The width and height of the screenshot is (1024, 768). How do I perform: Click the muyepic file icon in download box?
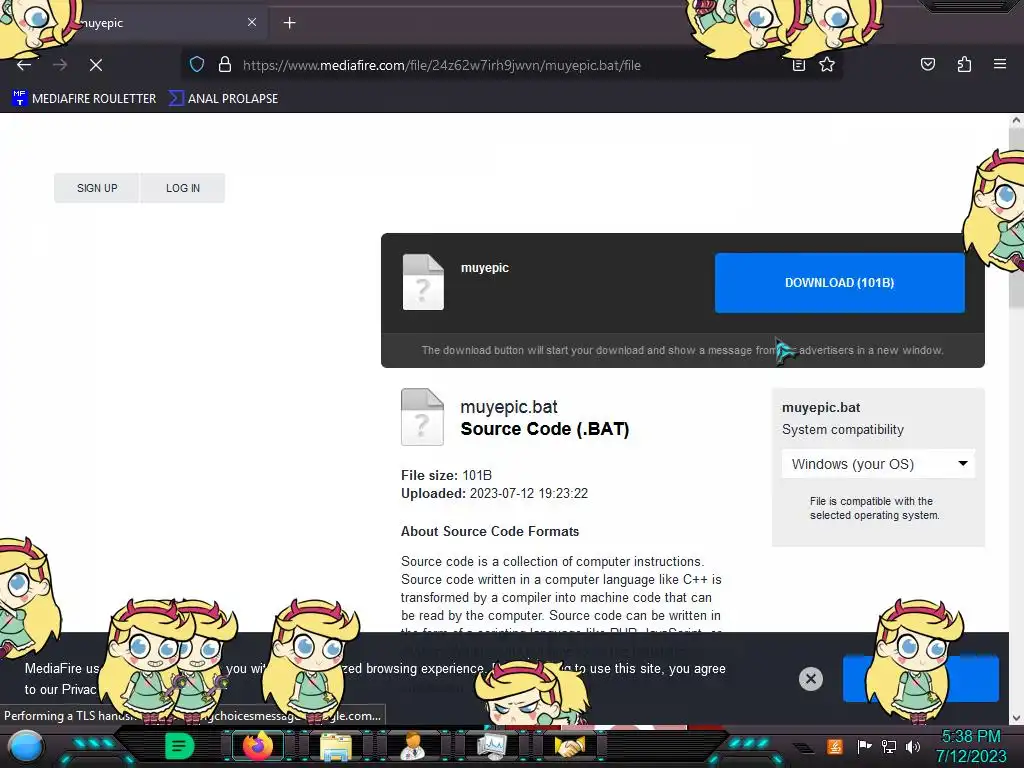click(423, 282)
